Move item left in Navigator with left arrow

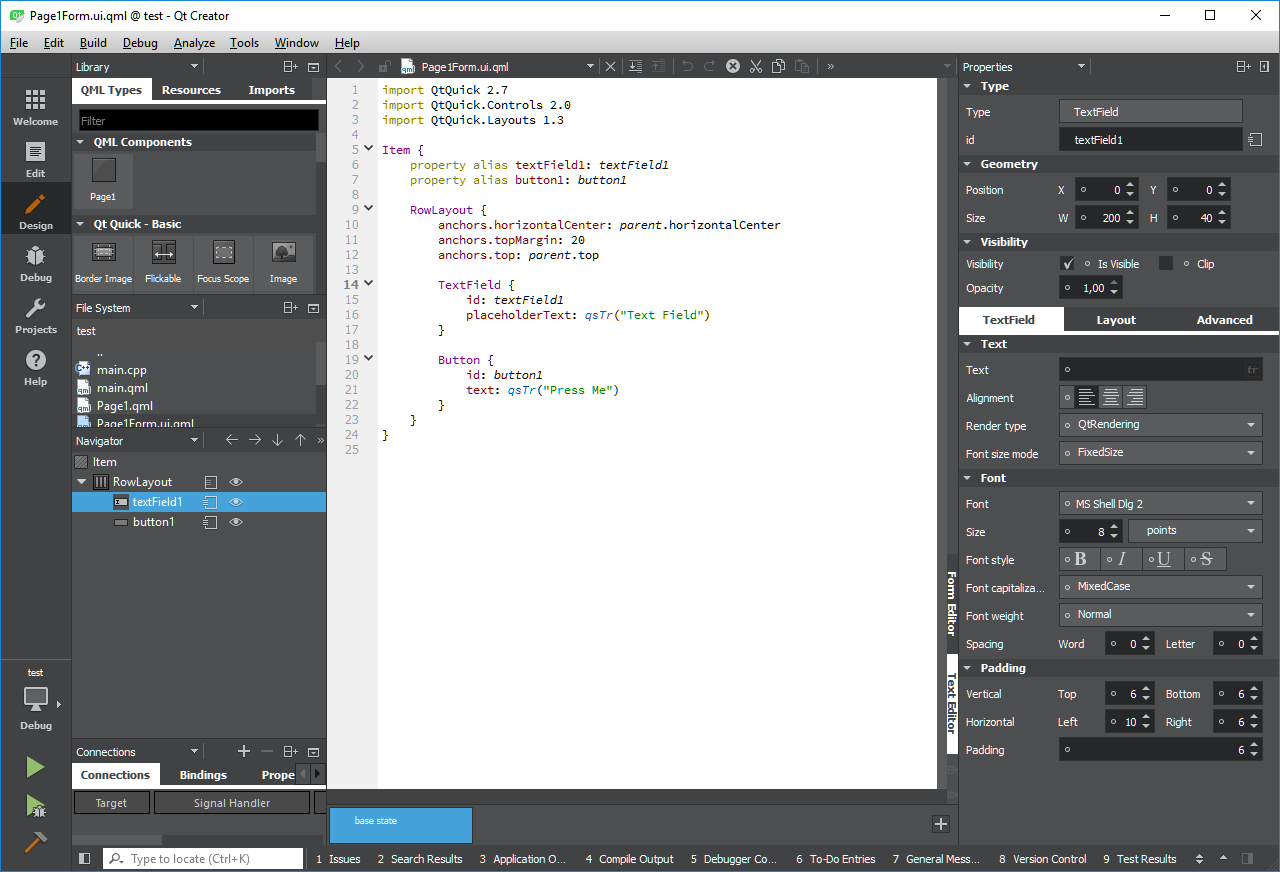point(231,440)
